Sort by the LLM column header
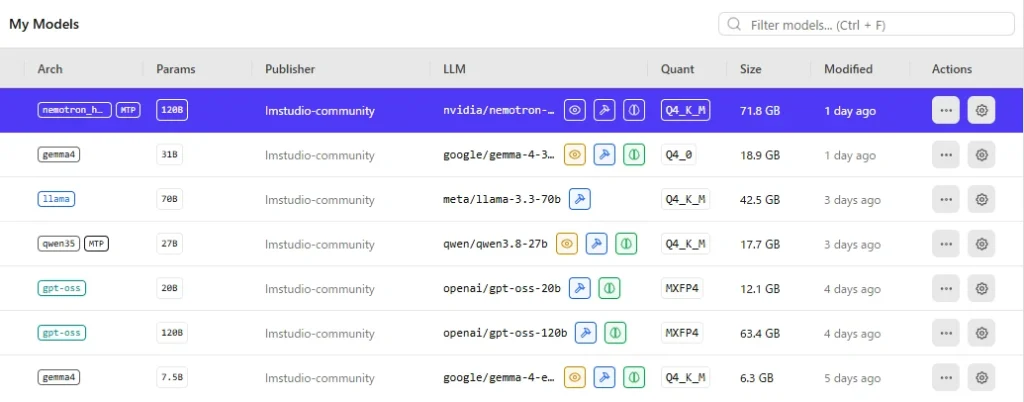1024x402 pixels. tap(455, 69)
